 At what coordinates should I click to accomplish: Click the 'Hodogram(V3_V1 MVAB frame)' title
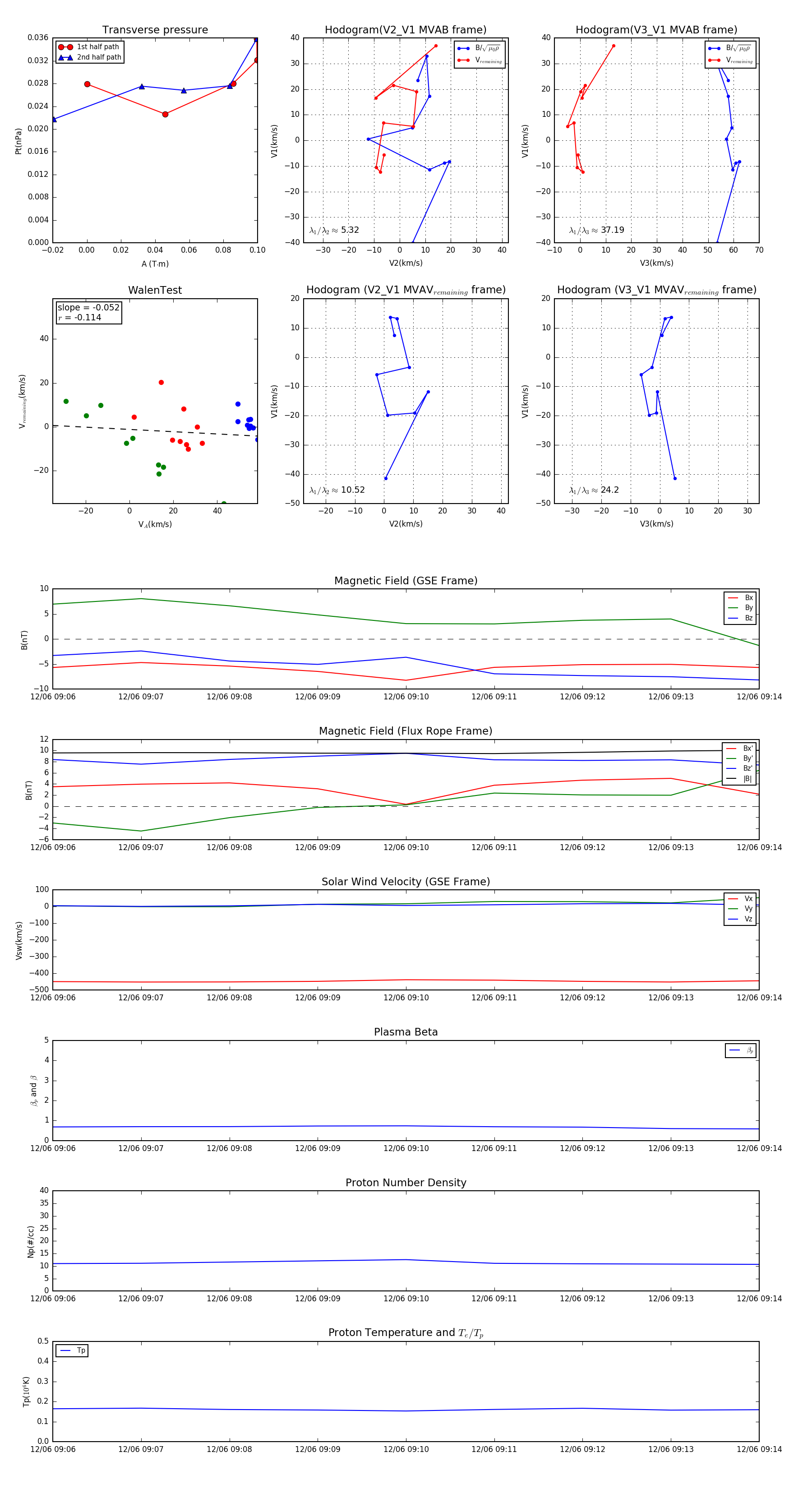click(656, 30)
